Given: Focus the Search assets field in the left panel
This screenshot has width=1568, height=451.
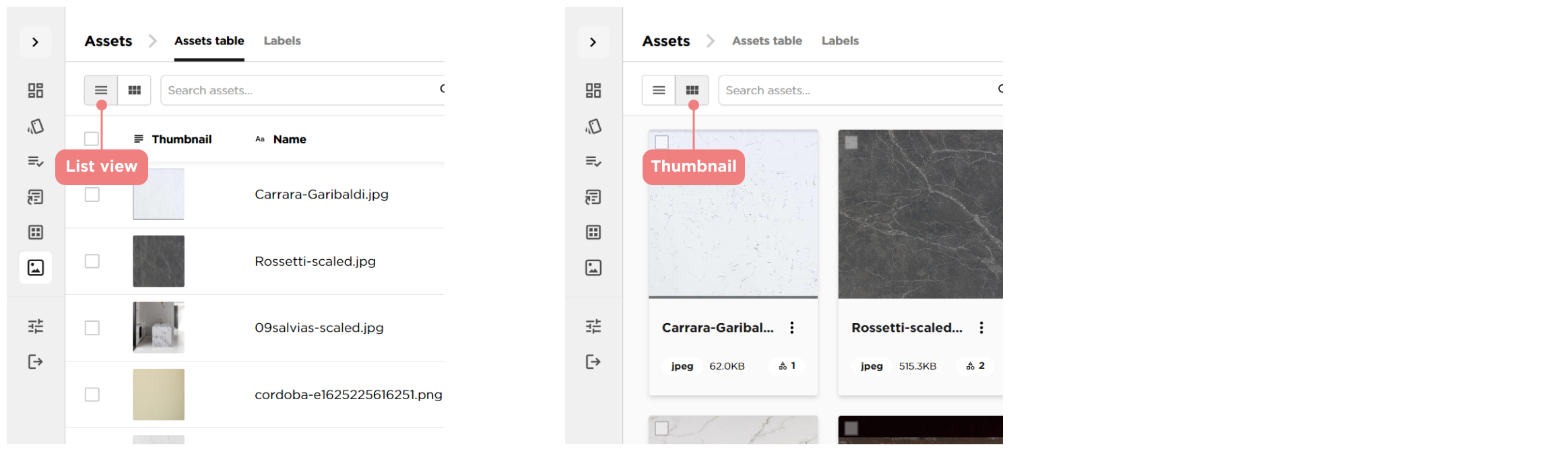Looking at the screenshot, I should pyautogui.click(x=302, y=90).
